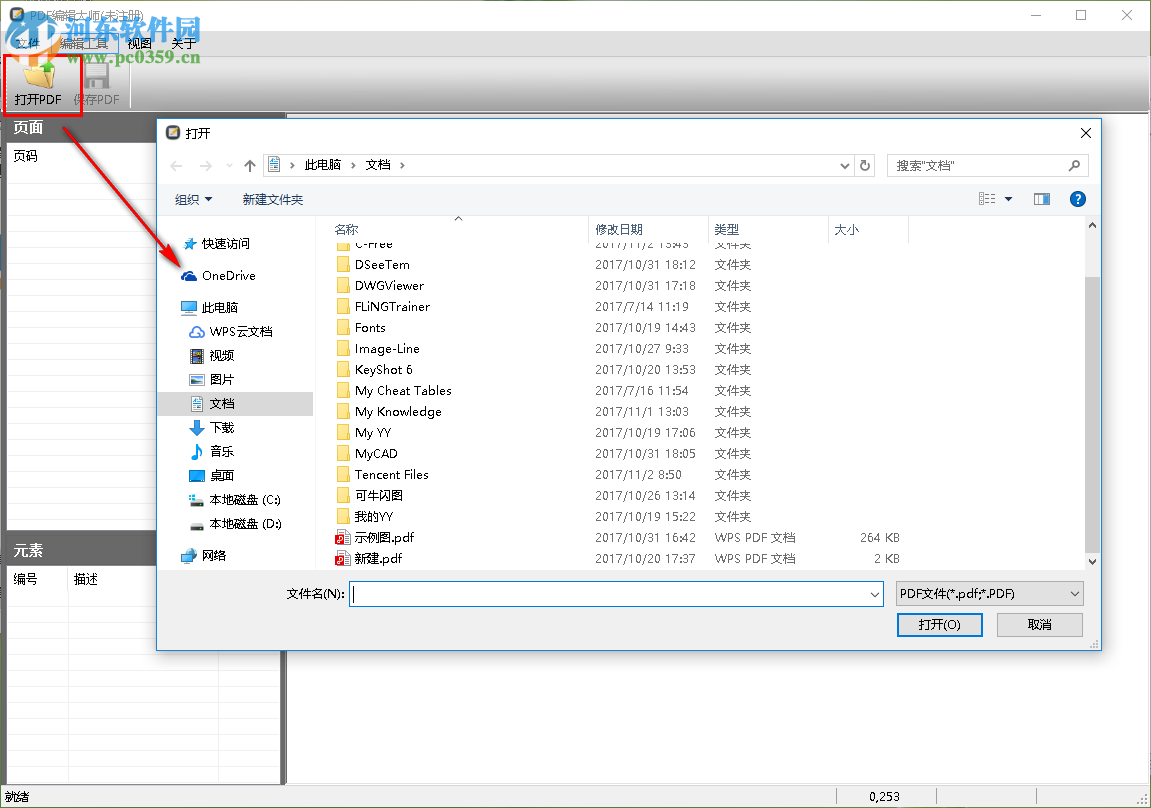1151x808 pixels.
Task: Open dialog help via the blue question mark icon
Action: point(1077,199)
